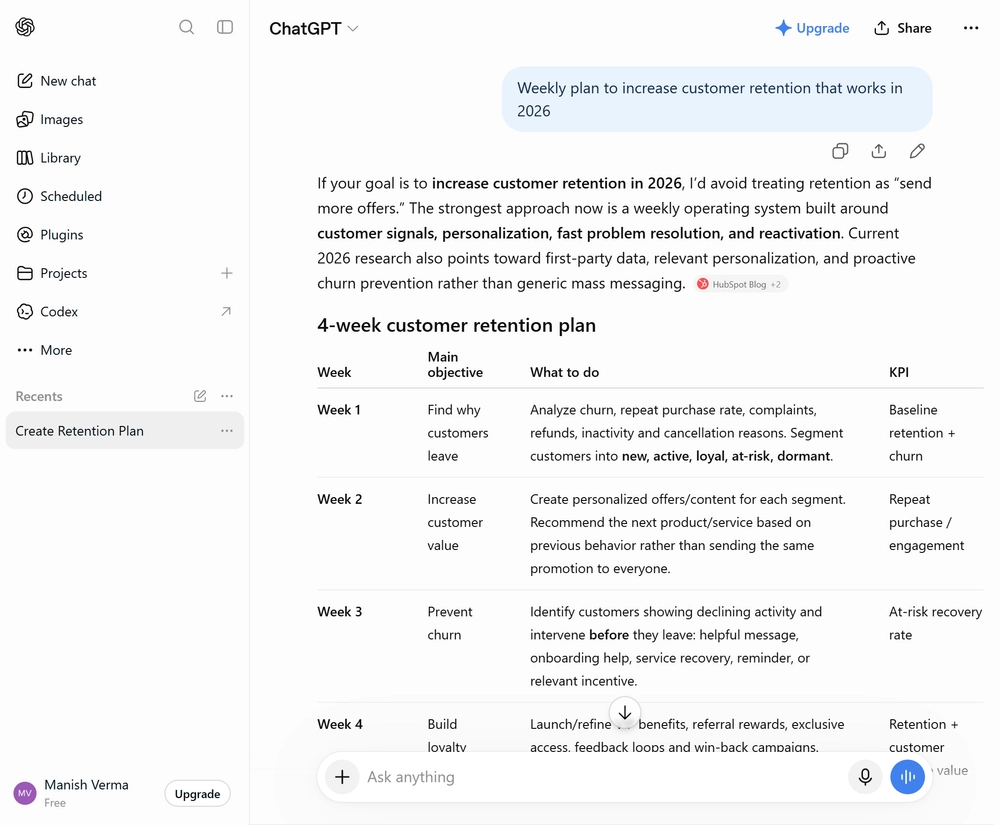This screenshot has height=825, width=1000.
Task: Click the '4-week customer retention plan' heading
Action: point(457,325)
